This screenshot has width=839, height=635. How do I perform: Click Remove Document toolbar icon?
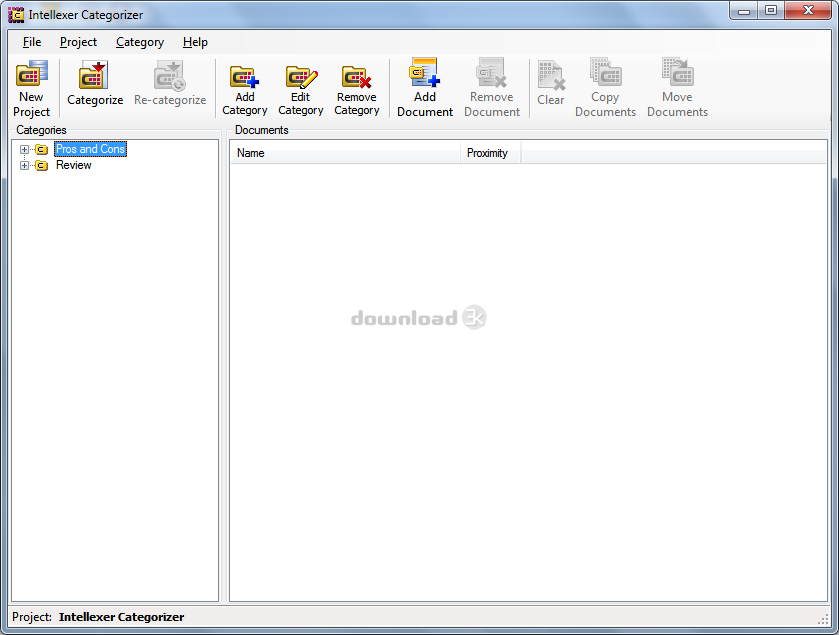(x=492, y=72)
